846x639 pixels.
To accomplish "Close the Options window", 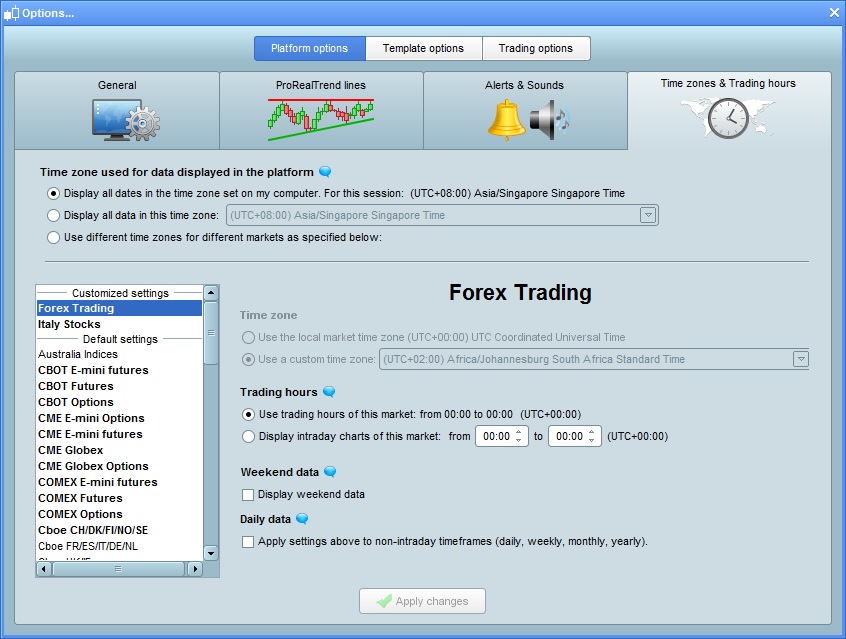I will click(834, 13).
